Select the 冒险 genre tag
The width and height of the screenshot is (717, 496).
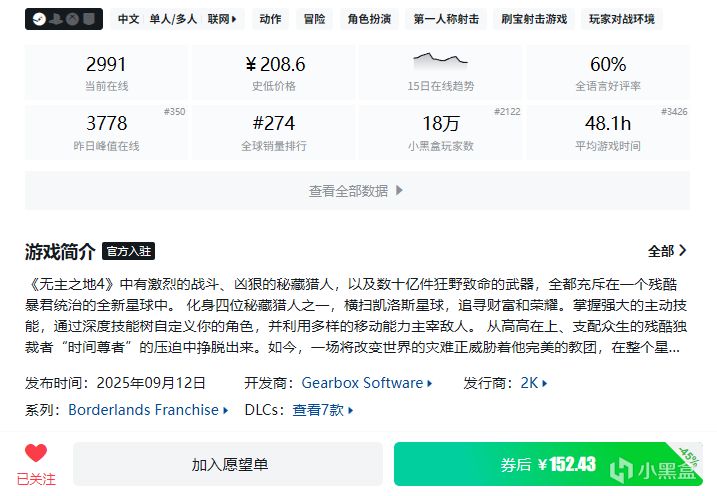pos(314,19)
